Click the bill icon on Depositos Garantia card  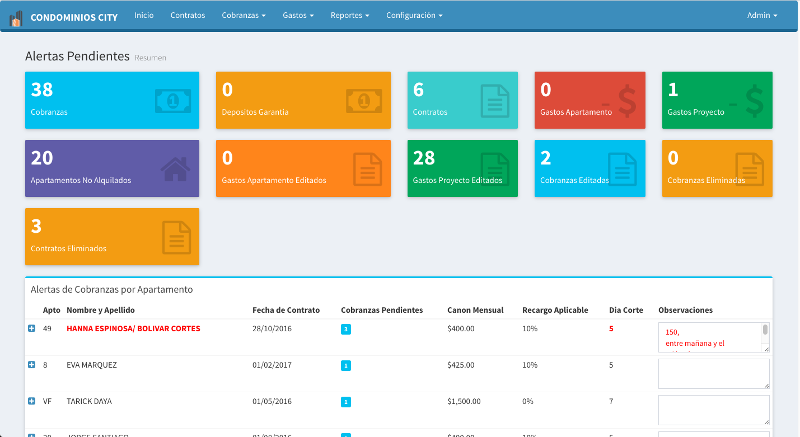(364, 101)
